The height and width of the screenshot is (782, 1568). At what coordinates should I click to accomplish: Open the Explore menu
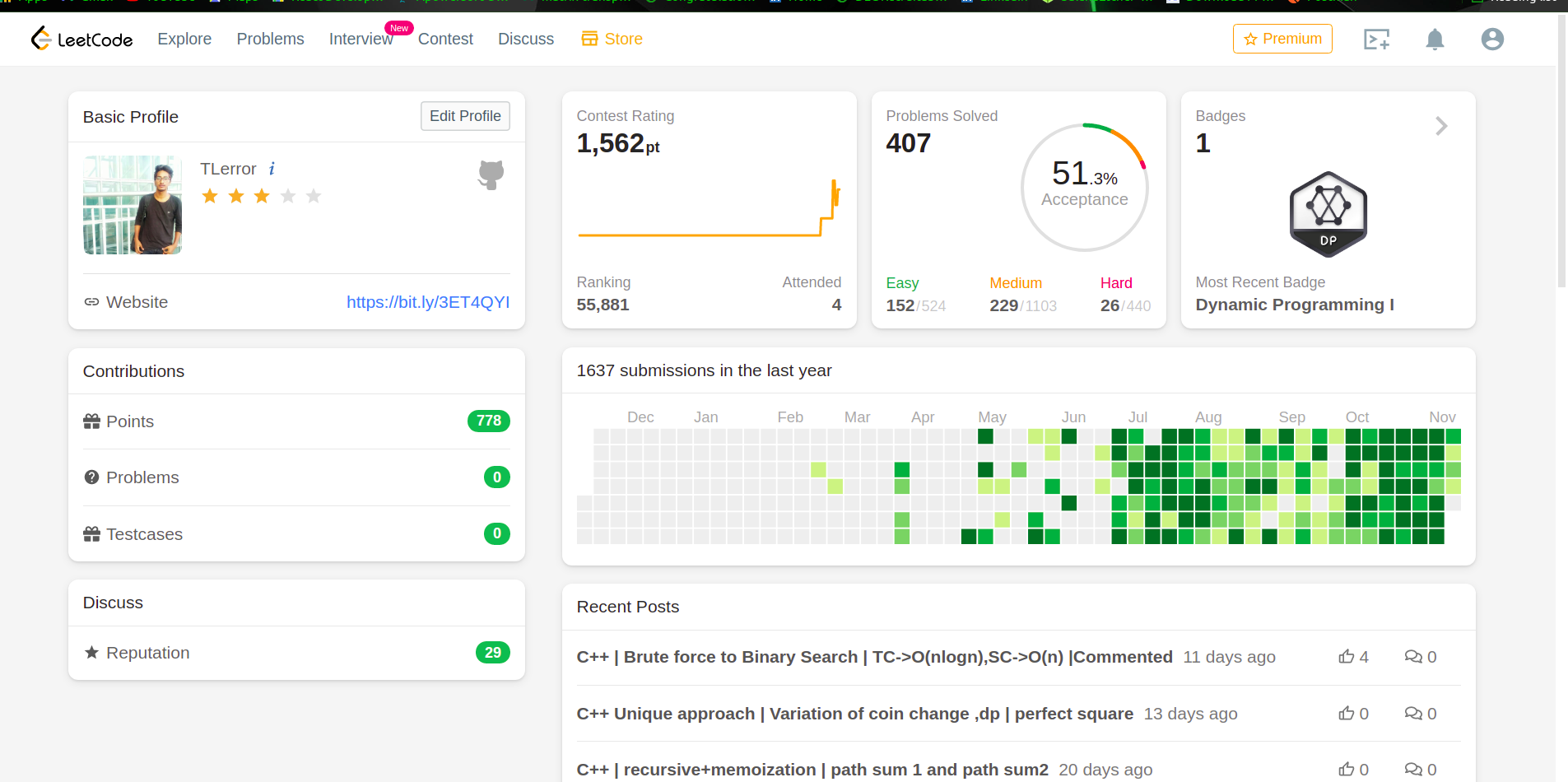tap(184, 39)
